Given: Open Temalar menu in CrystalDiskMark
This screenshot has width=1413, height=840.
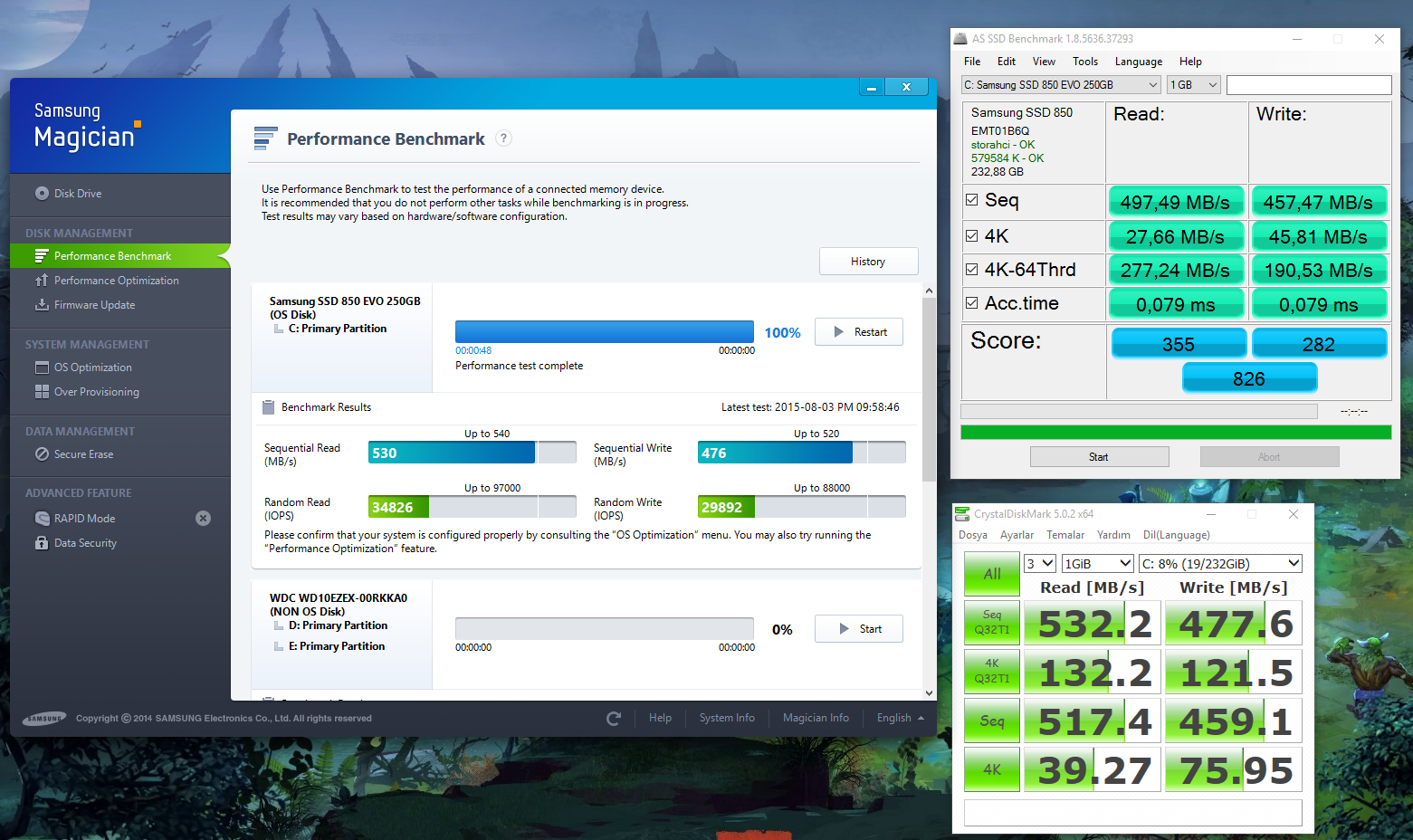Looking at the screenshot, I should coord(1065,535).
